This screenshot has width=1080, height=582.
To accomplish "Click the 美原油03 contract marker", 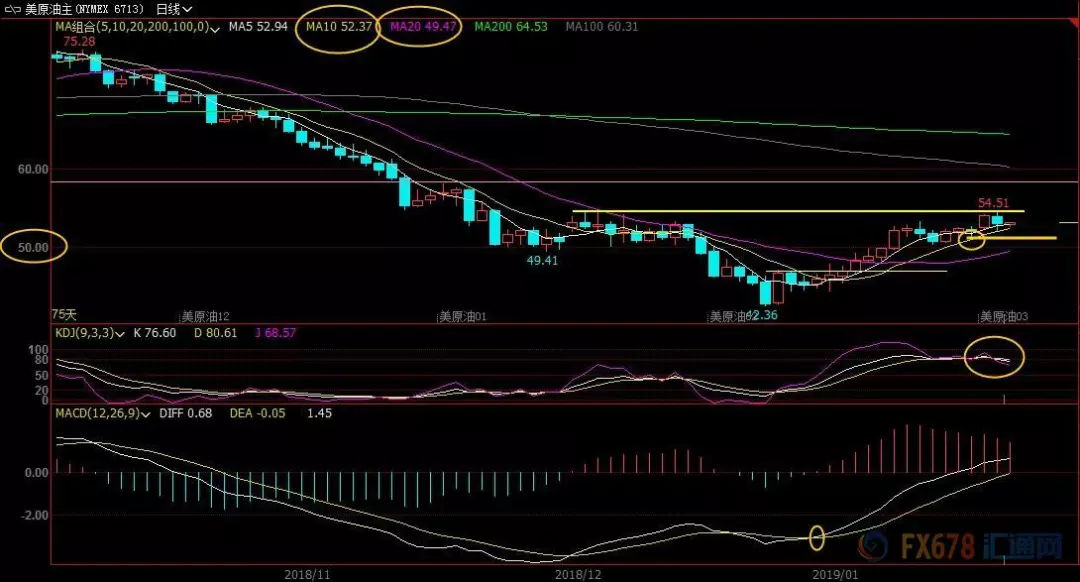I will 1004,317.
